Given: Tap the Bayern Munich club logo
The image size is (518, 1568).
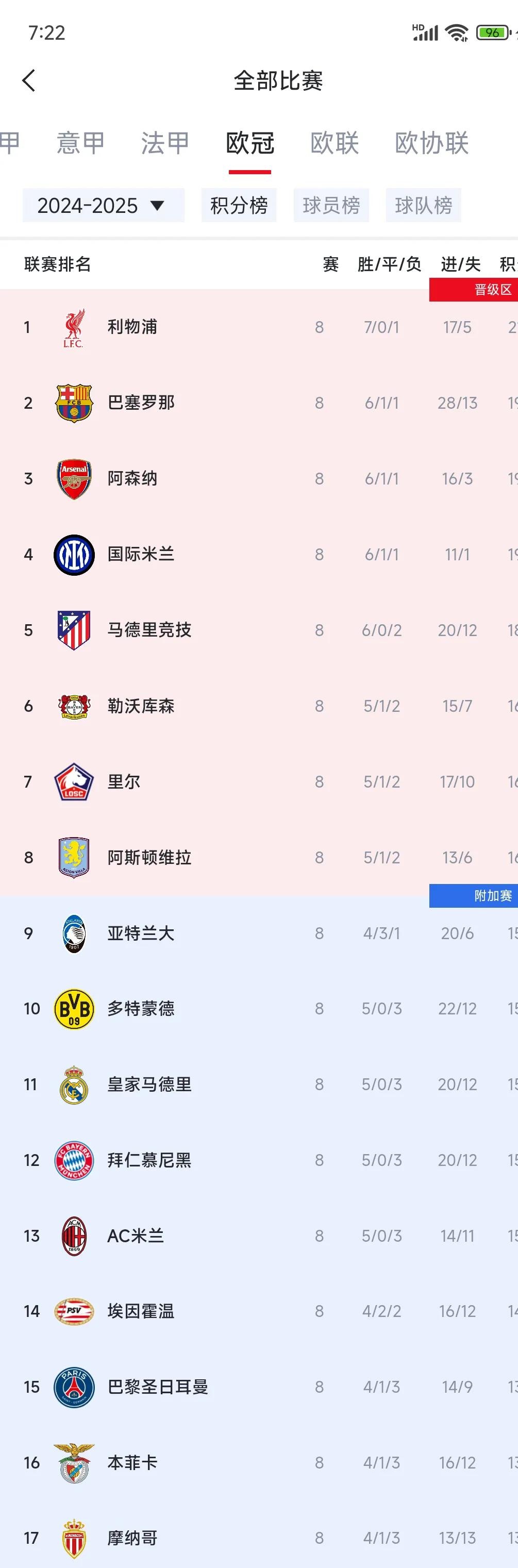Looking at the screenshot, I should (73, 1160).
